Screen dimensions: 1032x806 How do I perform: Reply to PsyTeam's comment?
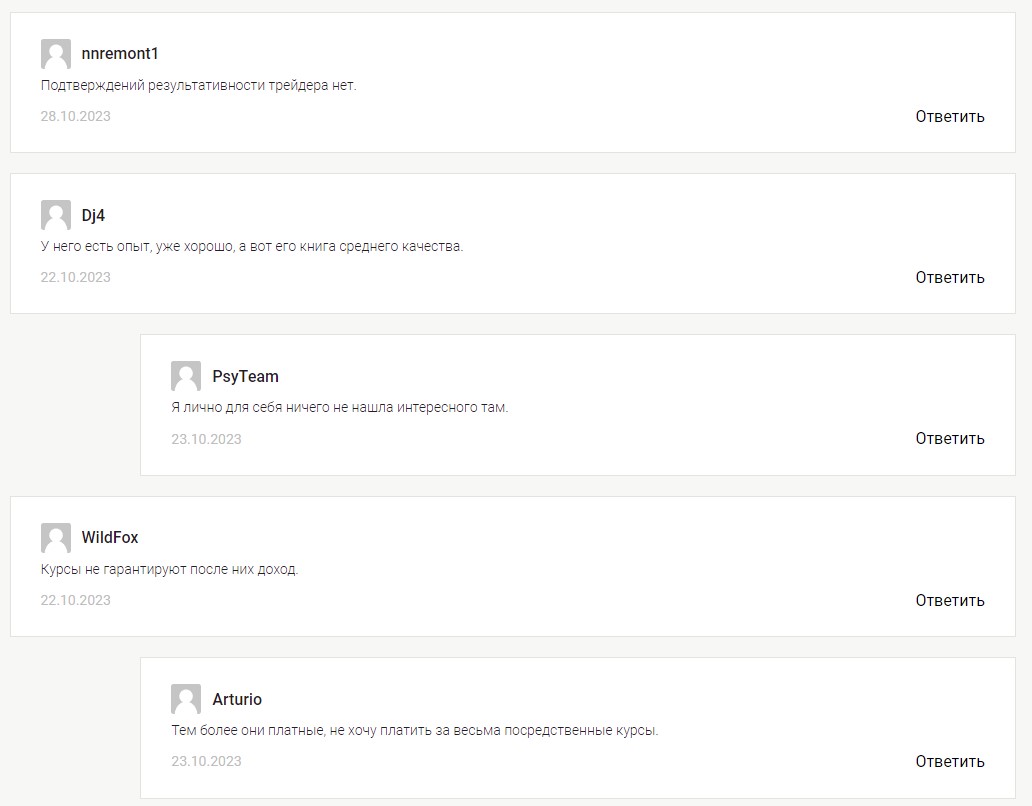pos(950,439)
